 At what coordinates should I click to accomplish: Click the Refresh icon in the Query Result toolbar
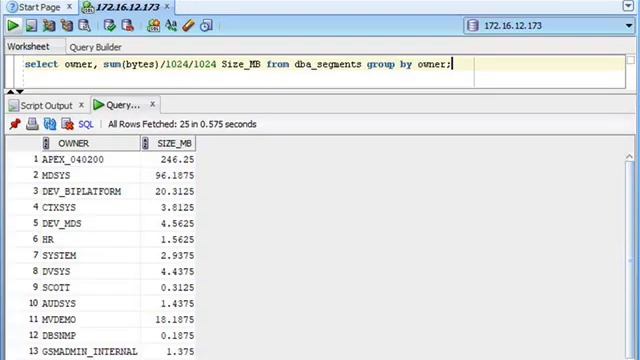tap(50, 124)
